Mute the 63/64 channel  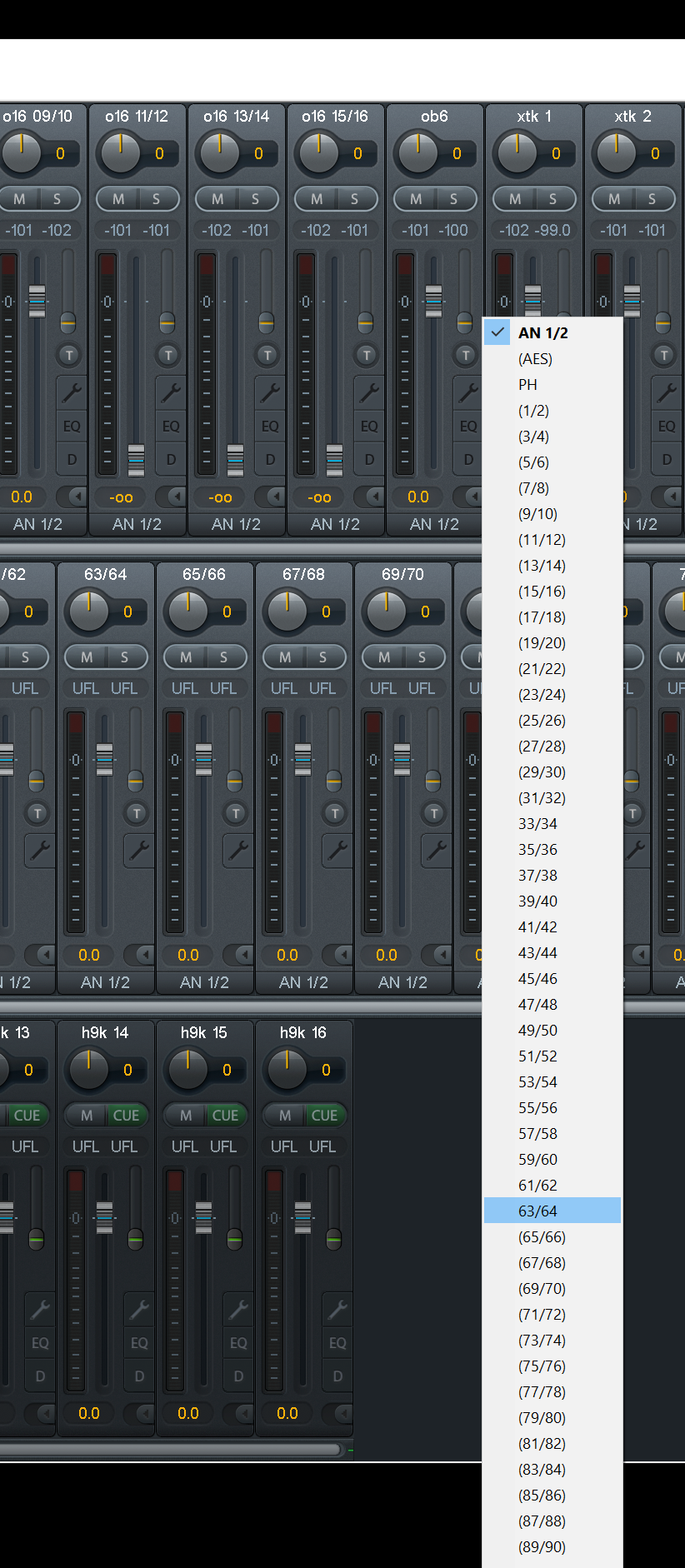(86, 657)
